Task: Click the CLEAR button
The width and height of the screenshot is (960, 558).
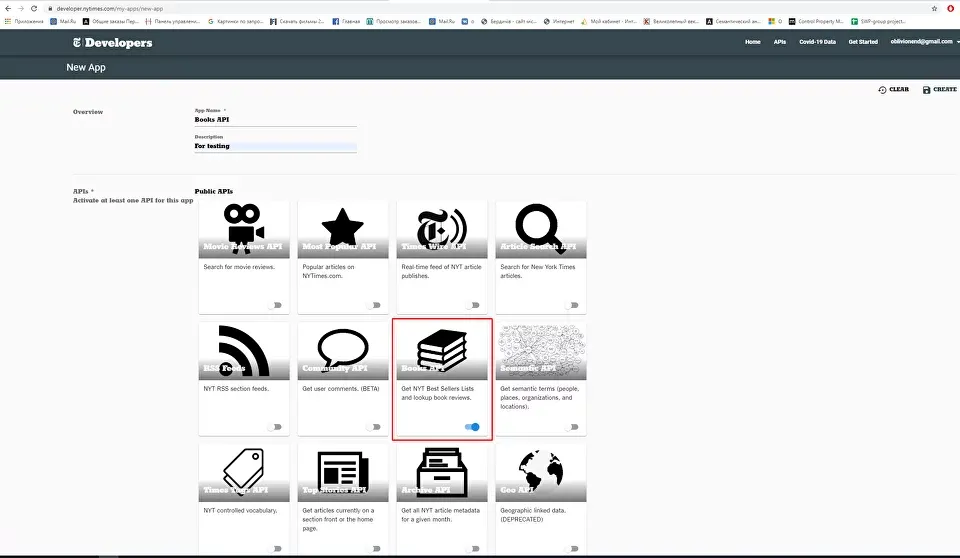Action: pos(894,89)
